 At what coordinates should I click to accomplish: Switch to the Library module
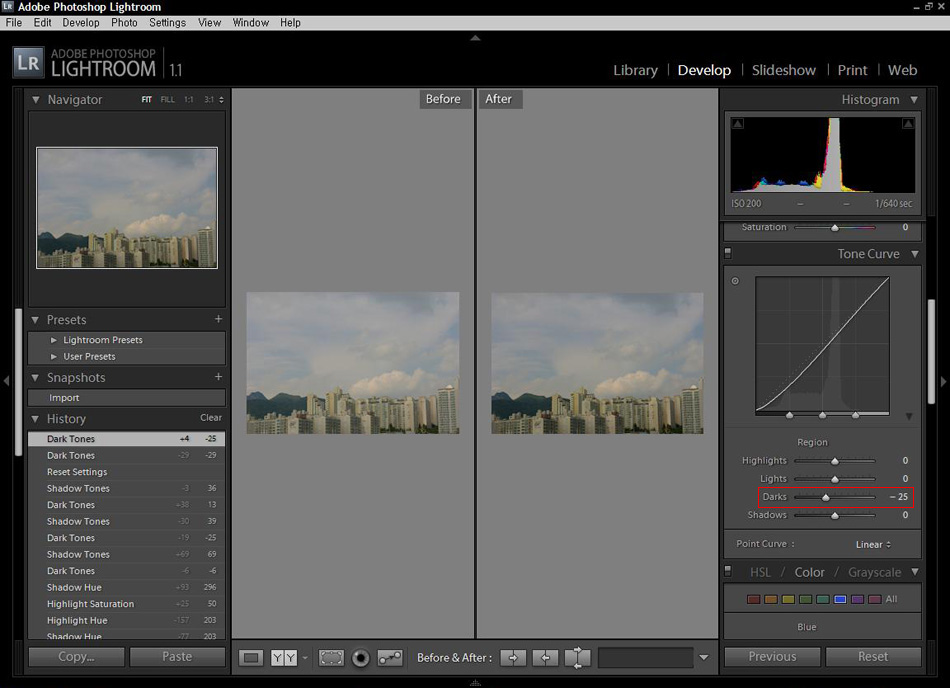coord(635,70)
